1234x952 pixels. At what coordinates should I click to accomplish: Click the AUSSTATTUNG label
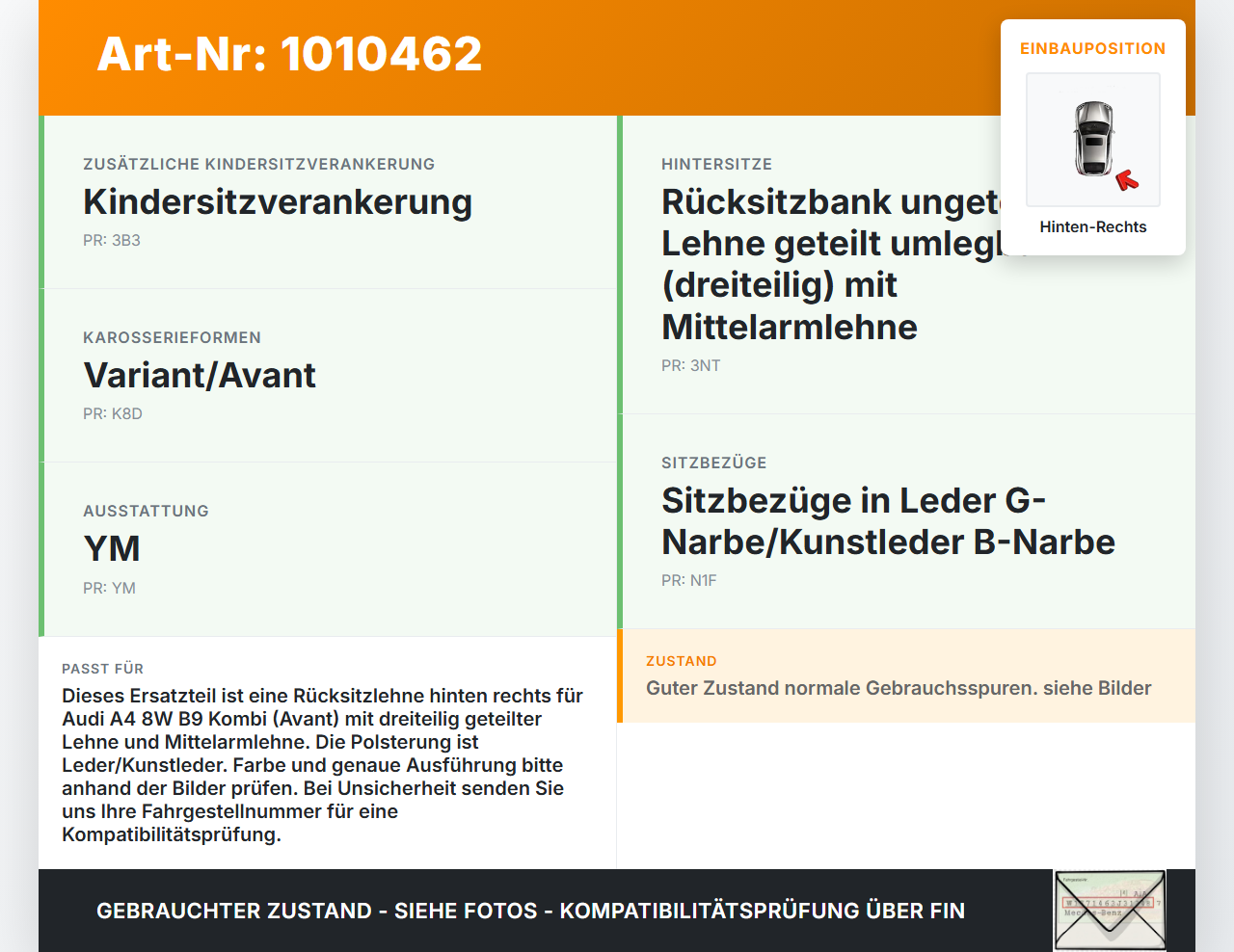tap(146, 511)
